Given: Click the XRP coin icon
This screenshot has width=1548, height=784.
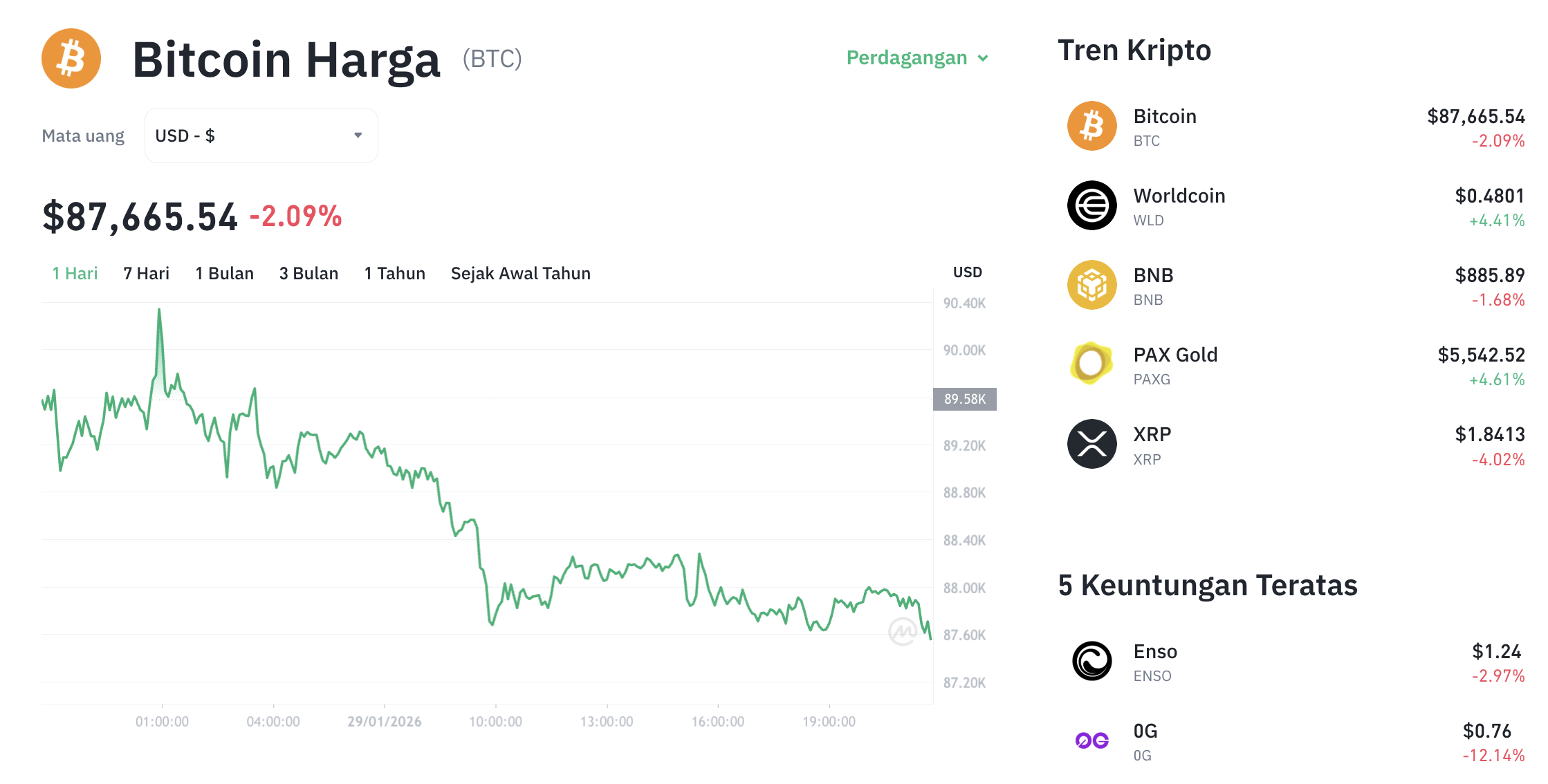Looking at the screenshot, I should 1091,444.
